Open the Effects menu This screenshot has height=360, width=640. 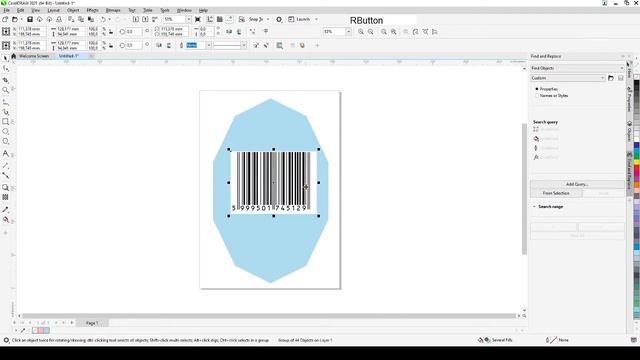92,10
